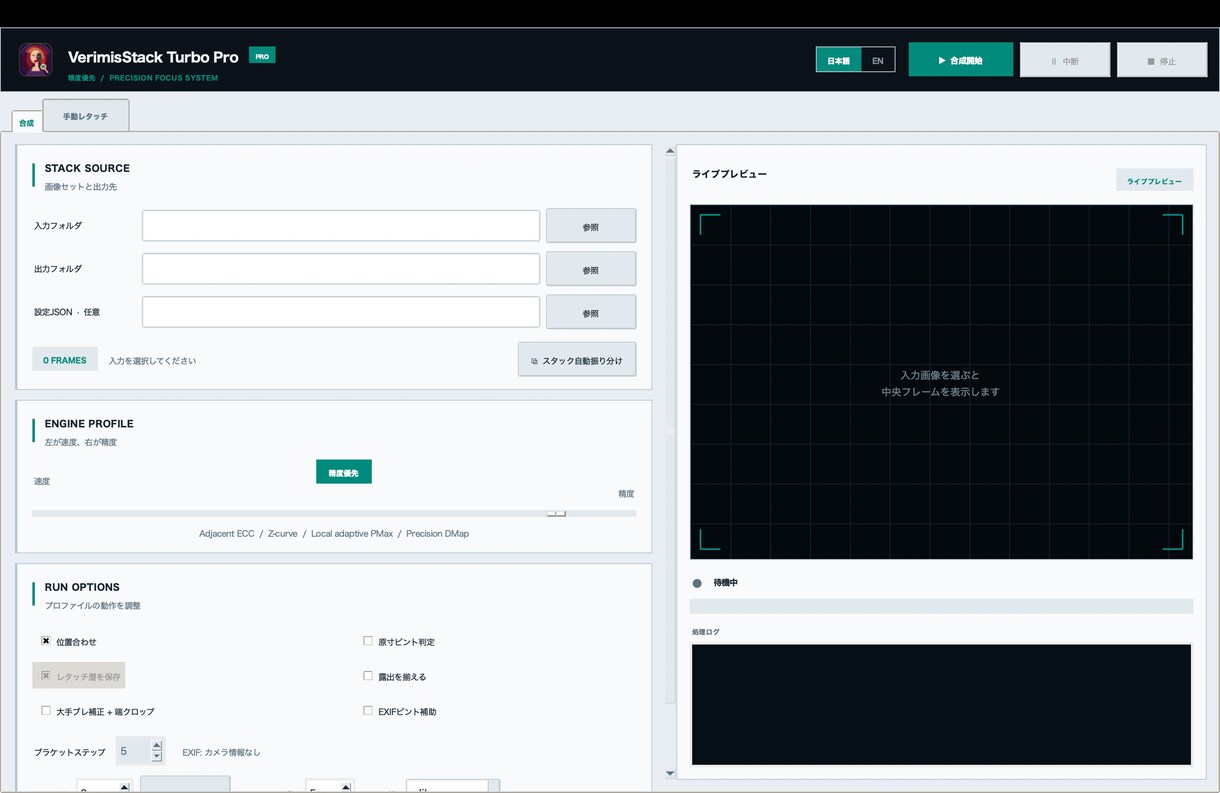This screenshot has height=793, width=1220.
Task: Click the VerimisStack app logo icon
Action: [x=36, y=60]
